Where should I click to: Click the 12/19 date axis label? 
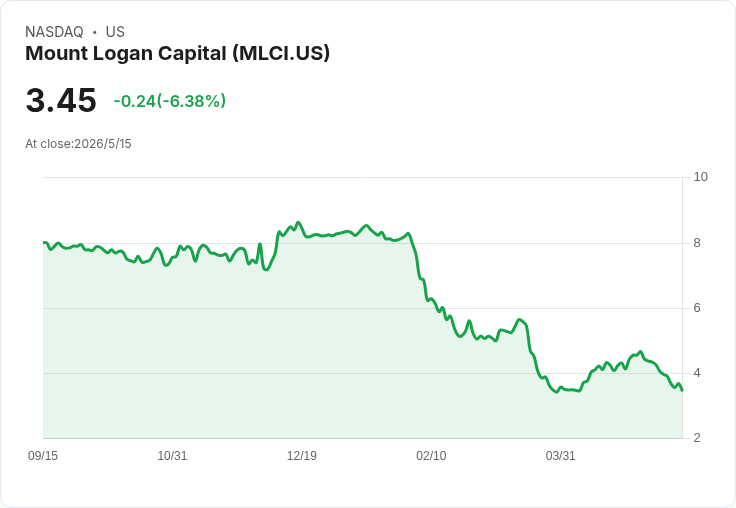302,456
